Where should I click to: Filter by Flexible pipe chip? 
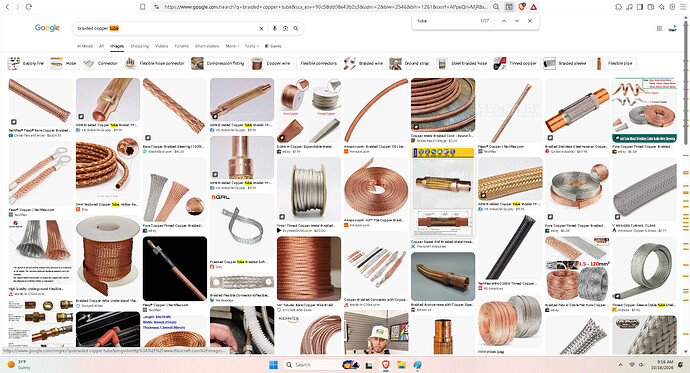click(x=614, y=63)
